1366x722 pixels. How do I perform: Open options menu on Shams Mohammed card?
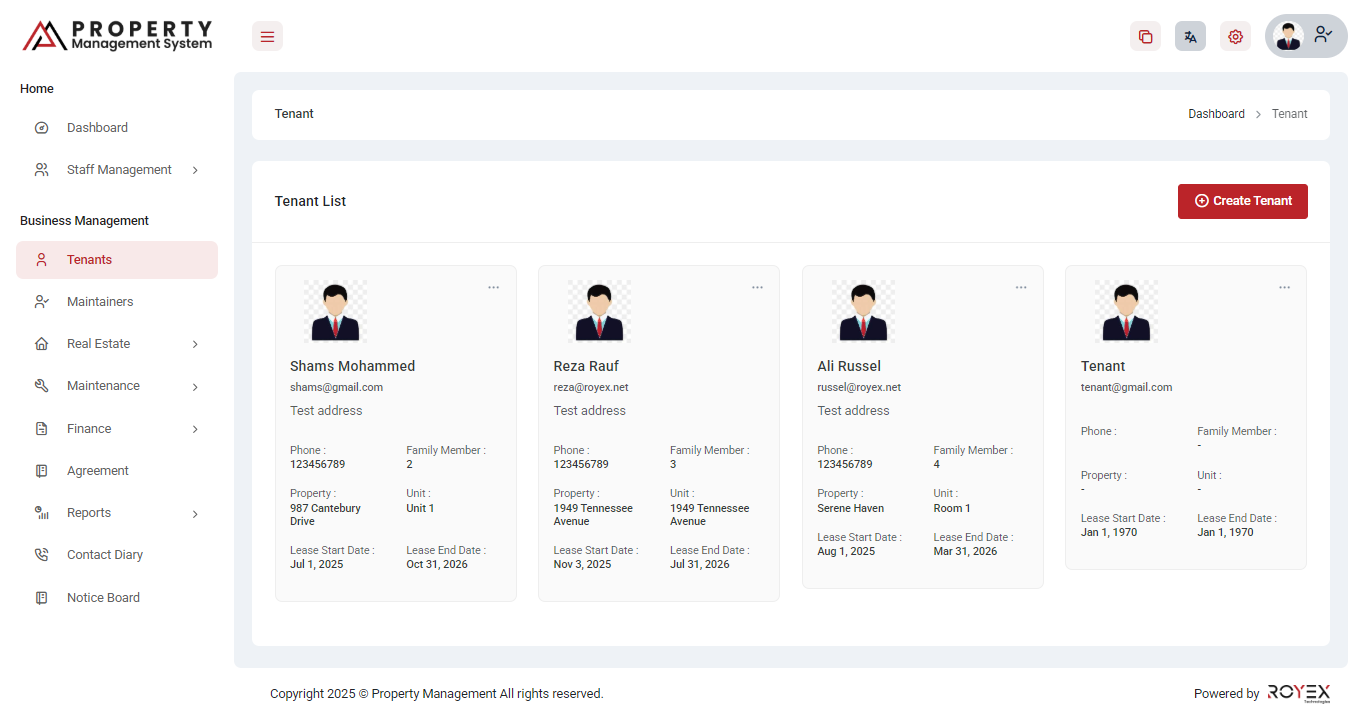[494, 287]
